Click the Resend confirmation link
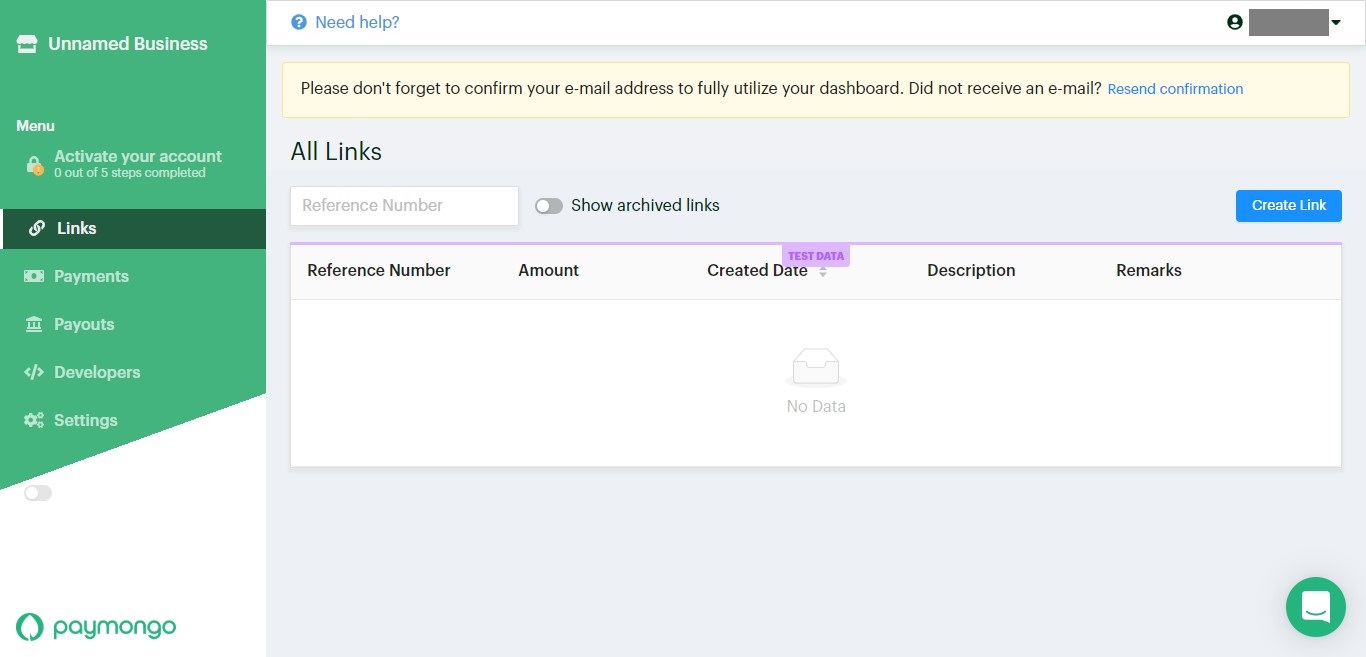Viewport: 1366px width, 657px height. coord(1175,89)
